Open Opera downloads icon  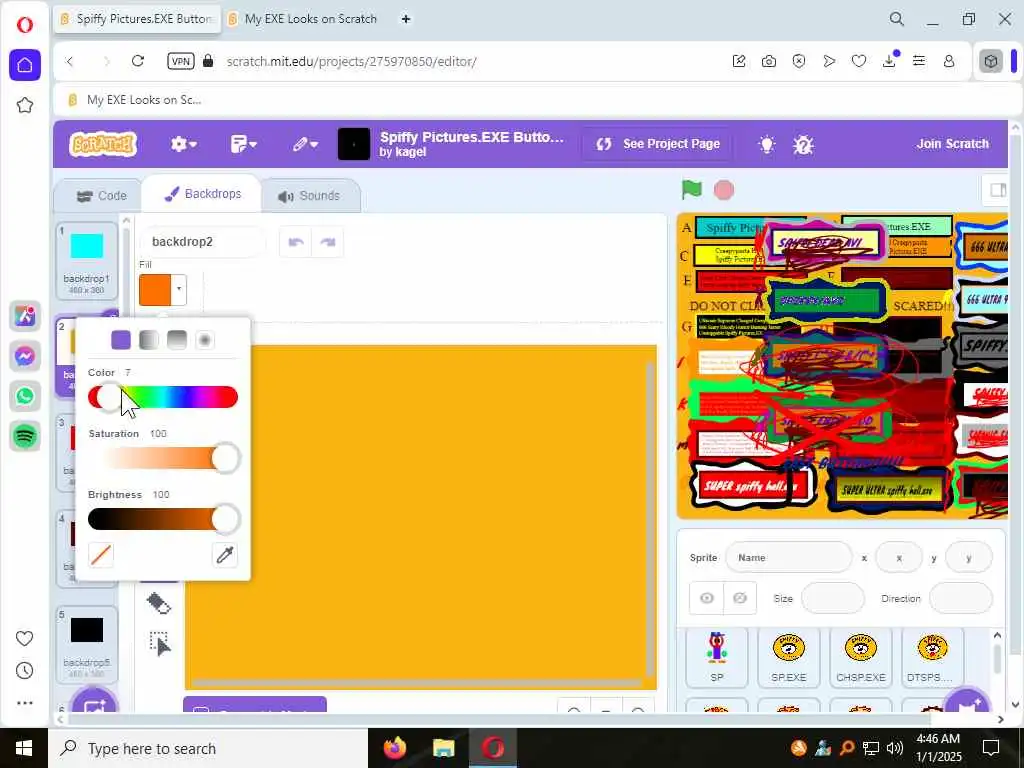pos(889,61)
